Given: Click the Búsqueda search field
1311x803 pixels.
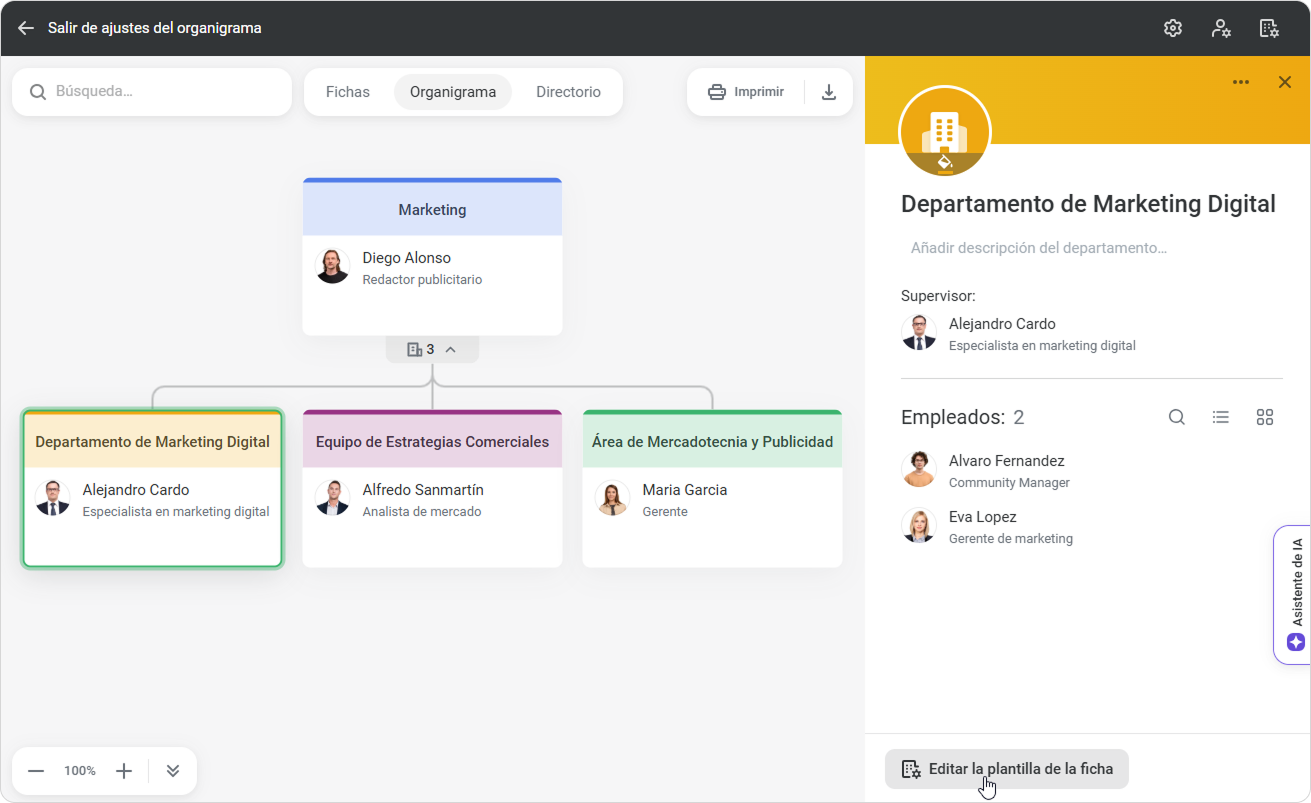Looking at the screenshot, I should (x=160, y=92).
